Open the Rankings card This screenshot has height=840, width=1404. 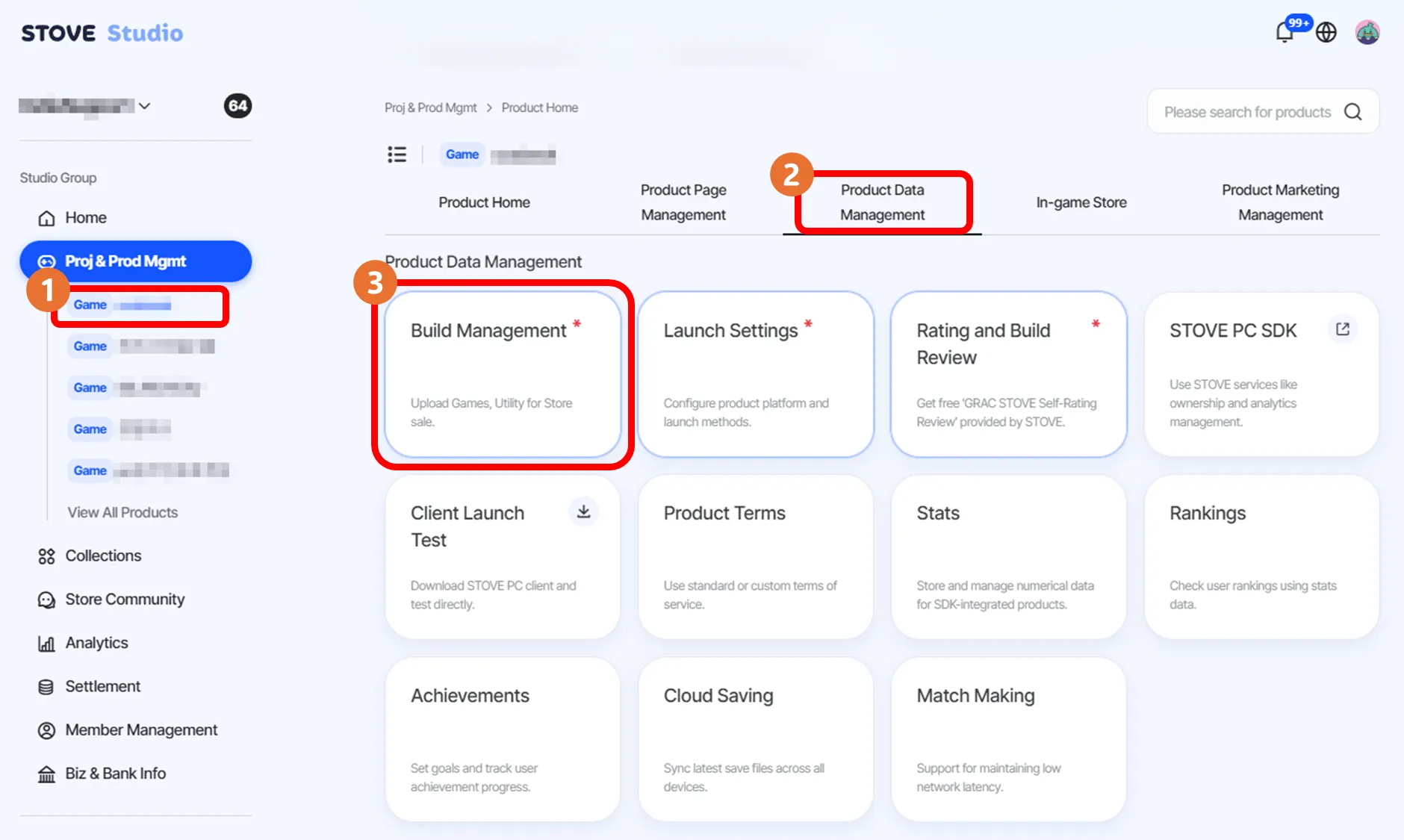(x=1261, y=557)
